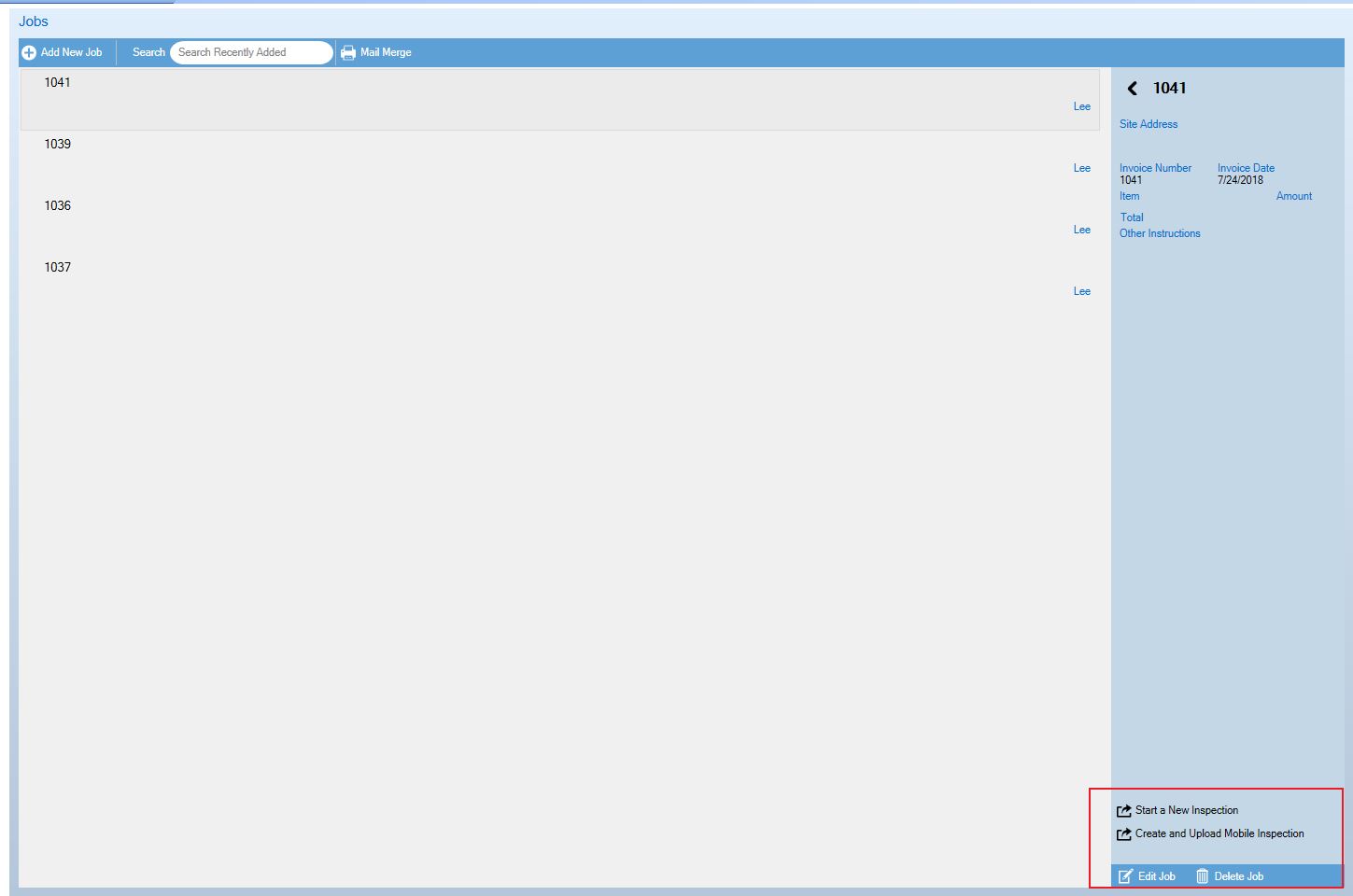Collapse details panel with back chevron
The height and width of the screenshot is (896, 1353).
[1132, 88]
